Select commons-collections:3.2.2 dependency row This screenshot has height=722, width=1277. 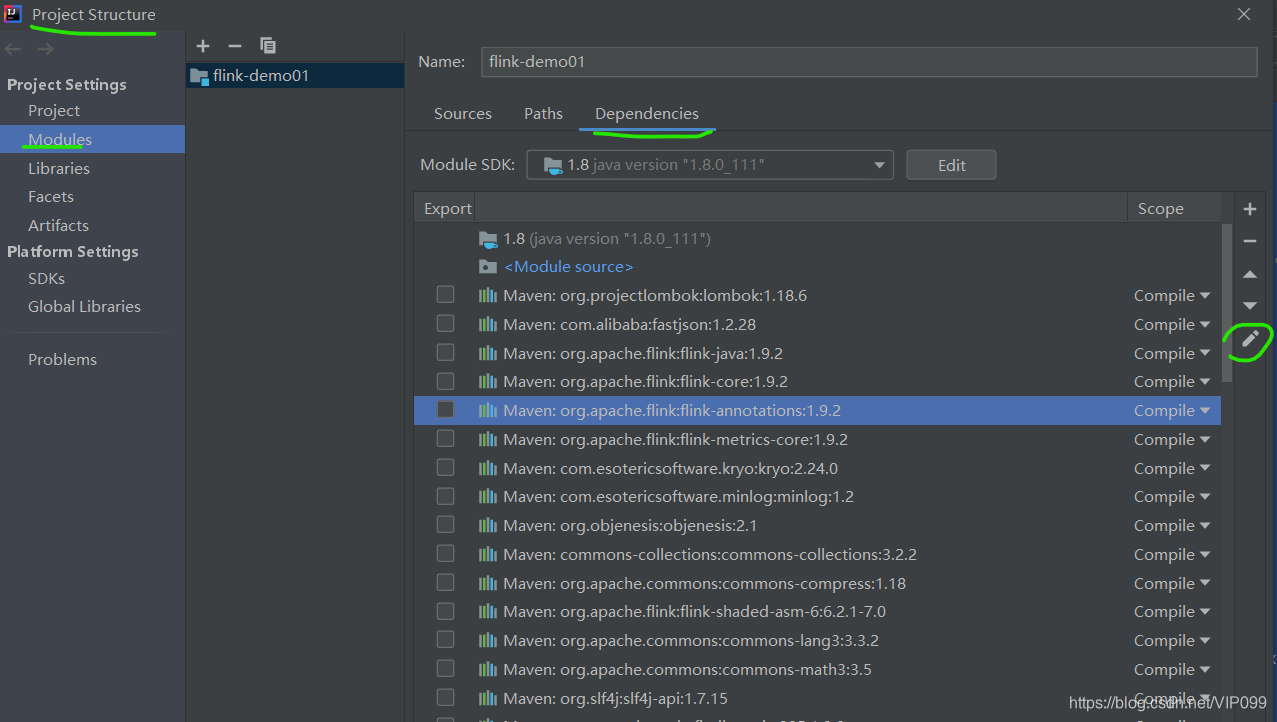(817, 554)
